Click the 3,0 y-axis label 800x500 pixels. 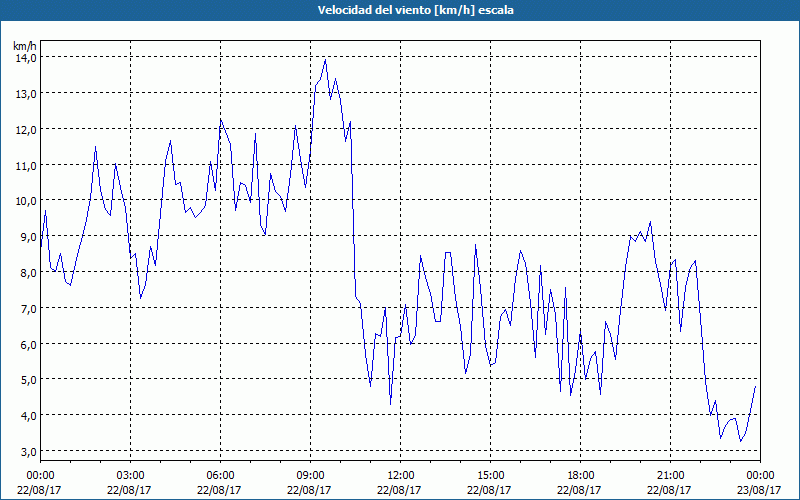(x=28, y=452)
